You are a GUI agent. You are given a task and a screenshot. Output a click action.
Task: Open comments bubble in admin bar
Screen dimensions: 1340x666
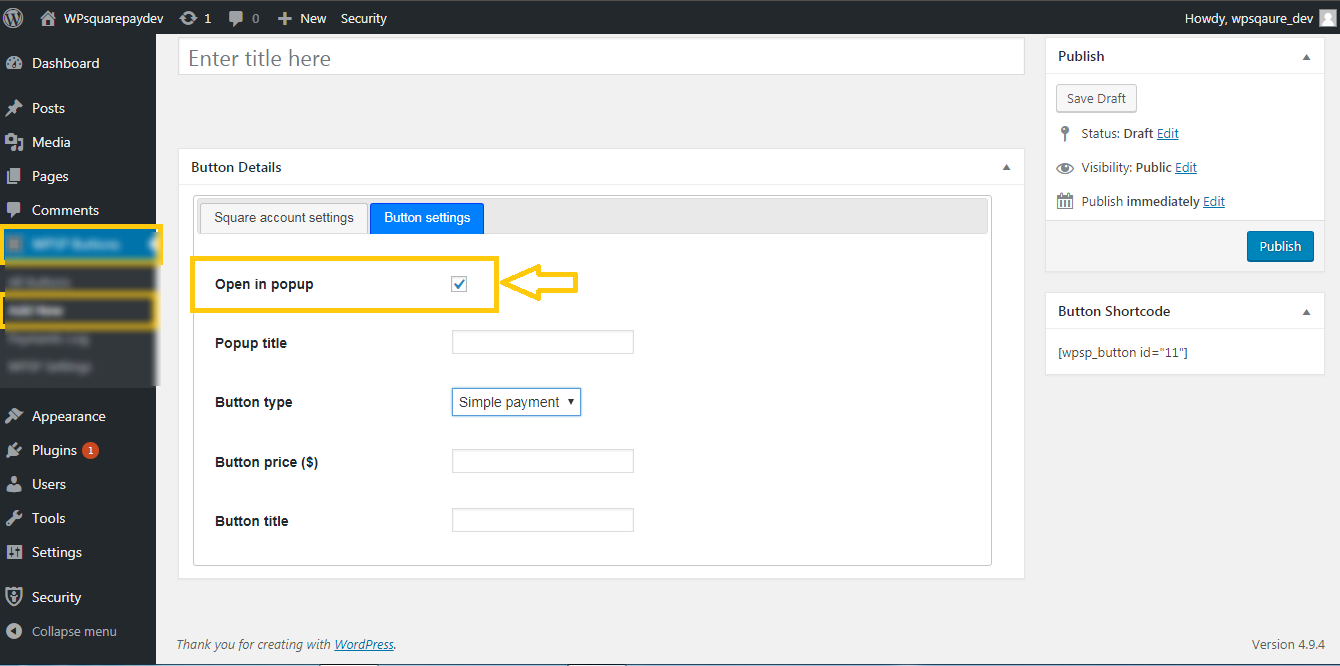click(244, 18)
